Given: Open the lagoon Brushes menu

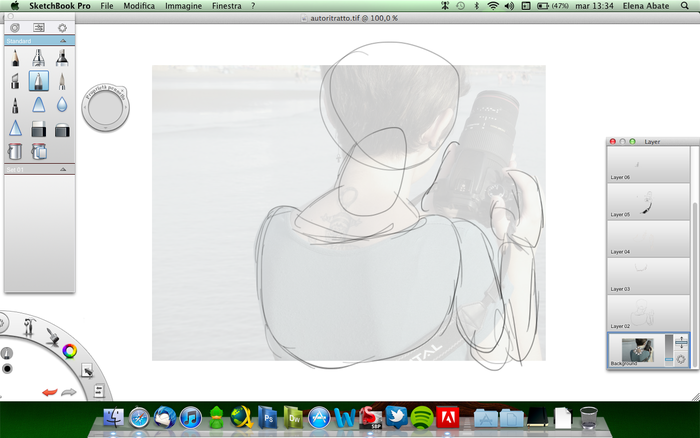Looking at the screenshot, I should pyautogui.click(x=53, y=336).
